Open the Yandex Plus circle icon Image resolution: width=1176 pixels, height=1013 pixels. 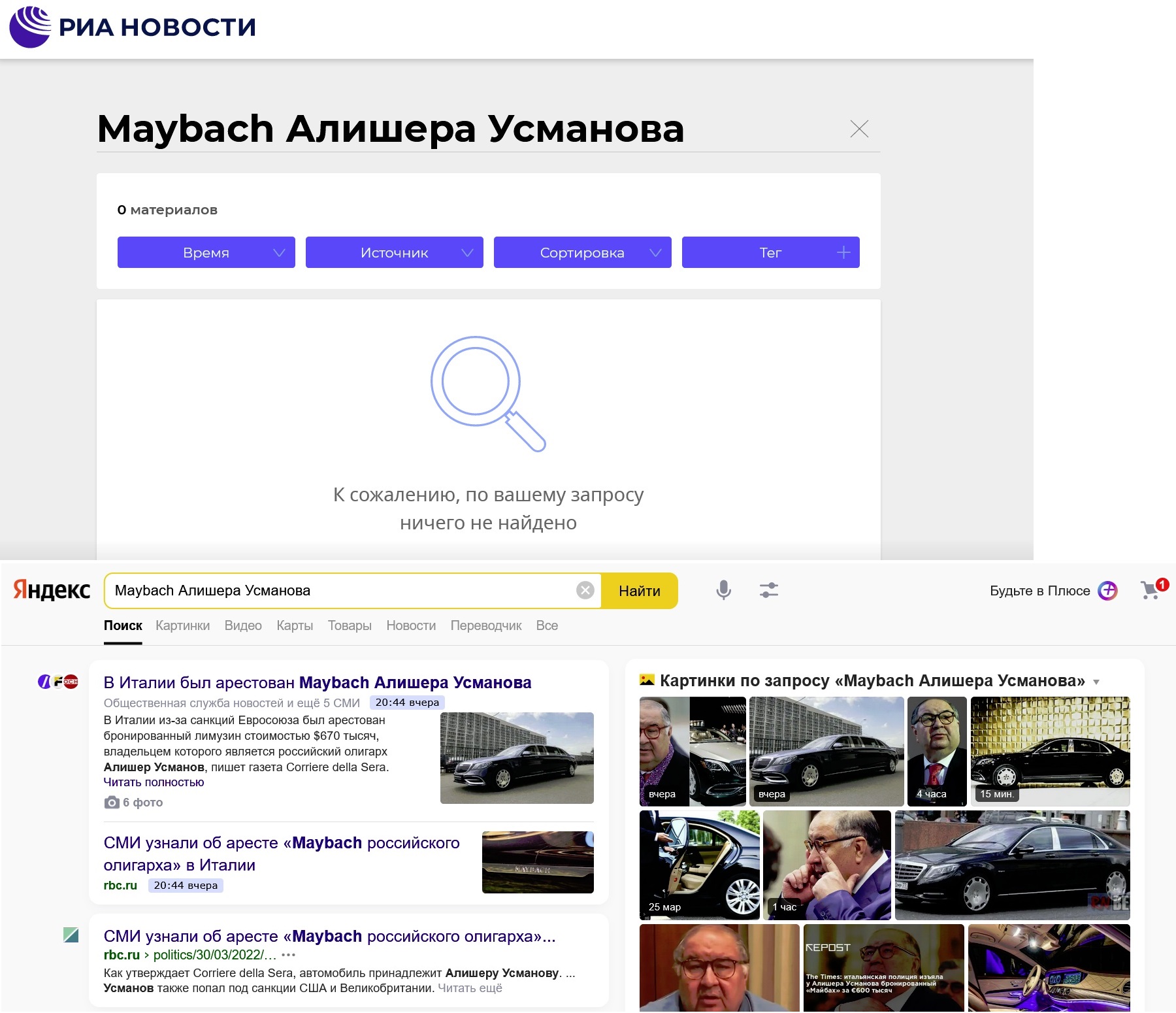tap(1107, 591)
